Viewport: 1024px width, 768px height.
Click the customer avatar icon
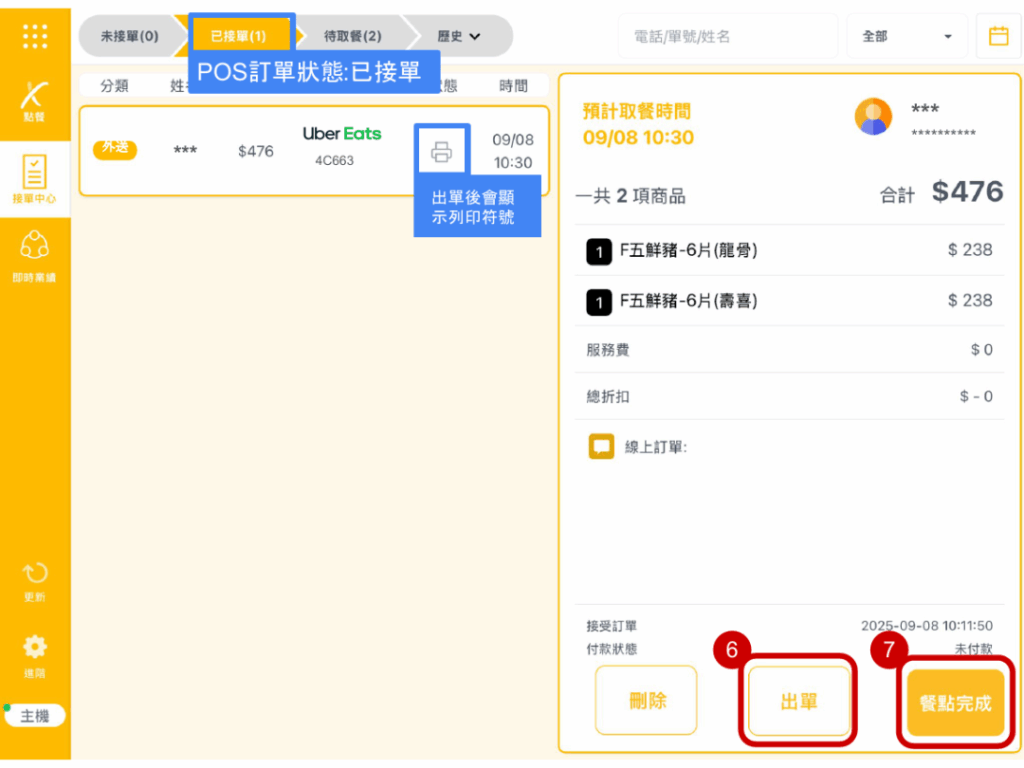pyautogui.click(x=873, y=117)
